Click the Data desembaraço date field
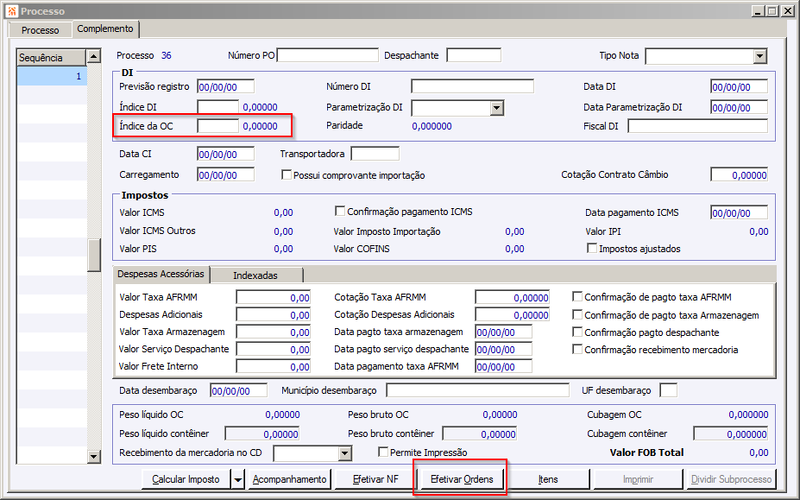Viewport: 800px width, 500px height. click(x=239, y=390)
